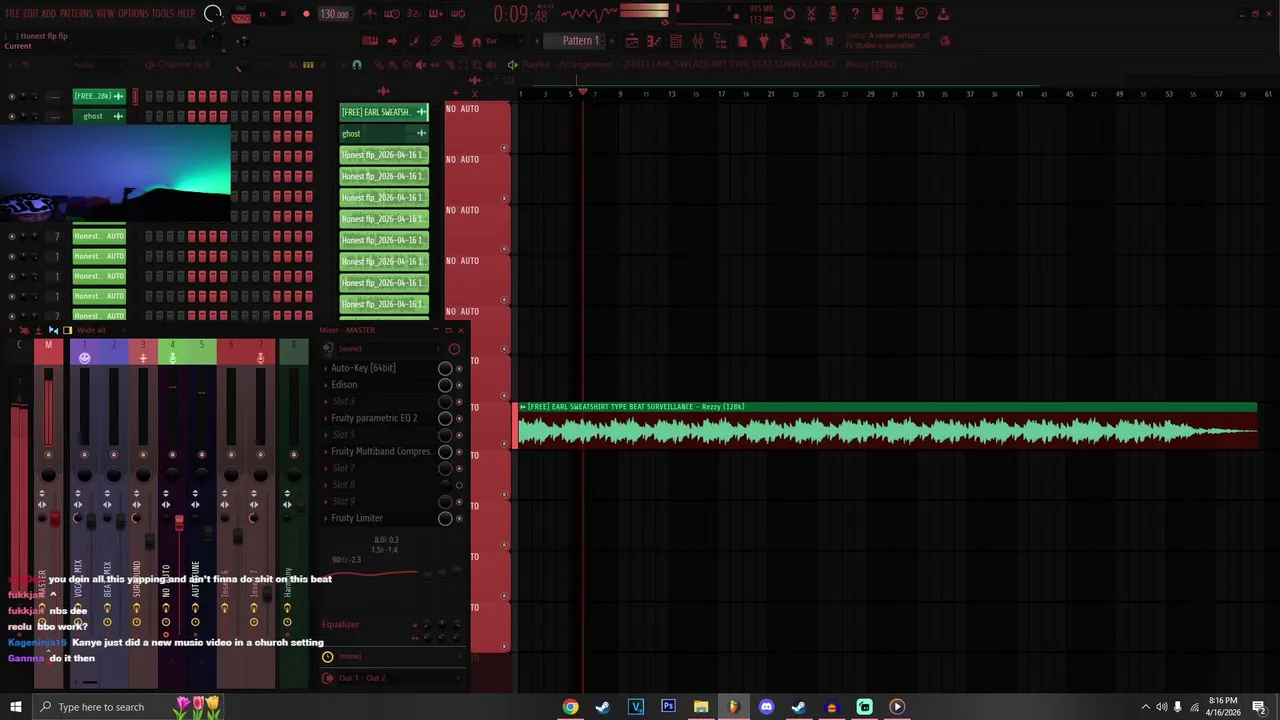Open the browser view icon
Viewport: 1280px width, 720px height.
click(x=720, y=41)
